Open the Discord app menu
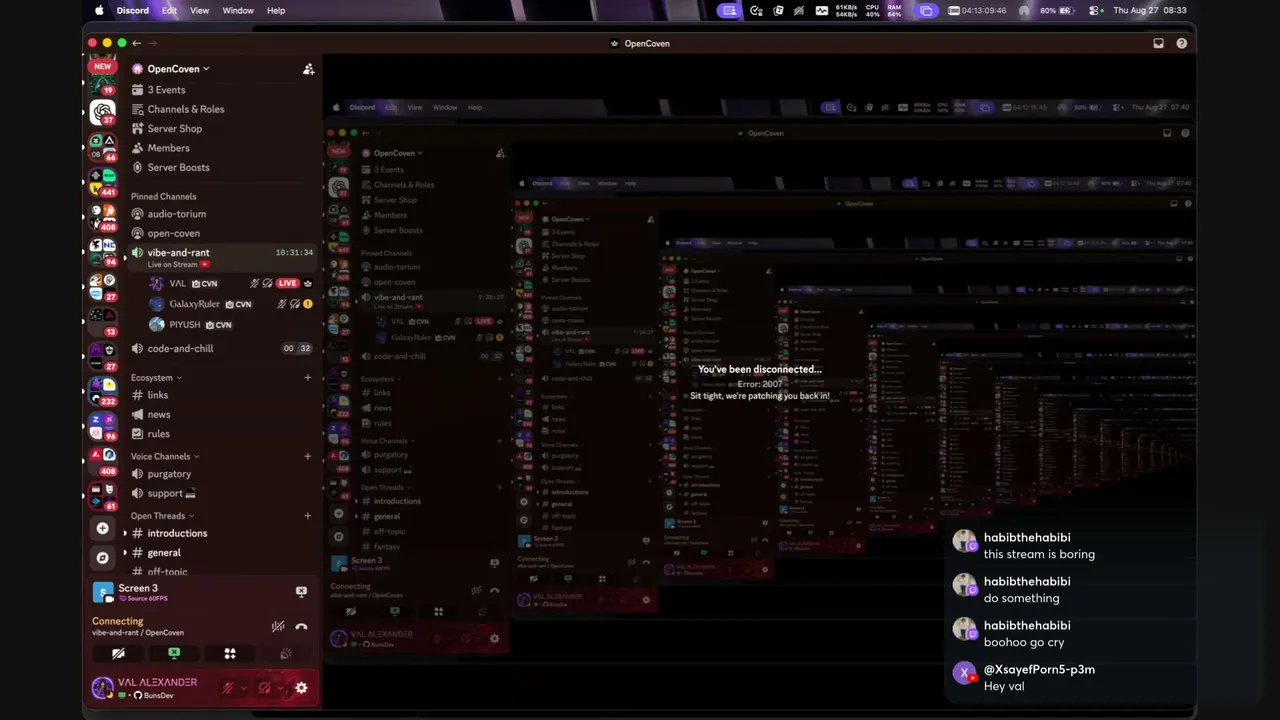The image size is (1280, 720). (x=132, y=10)
